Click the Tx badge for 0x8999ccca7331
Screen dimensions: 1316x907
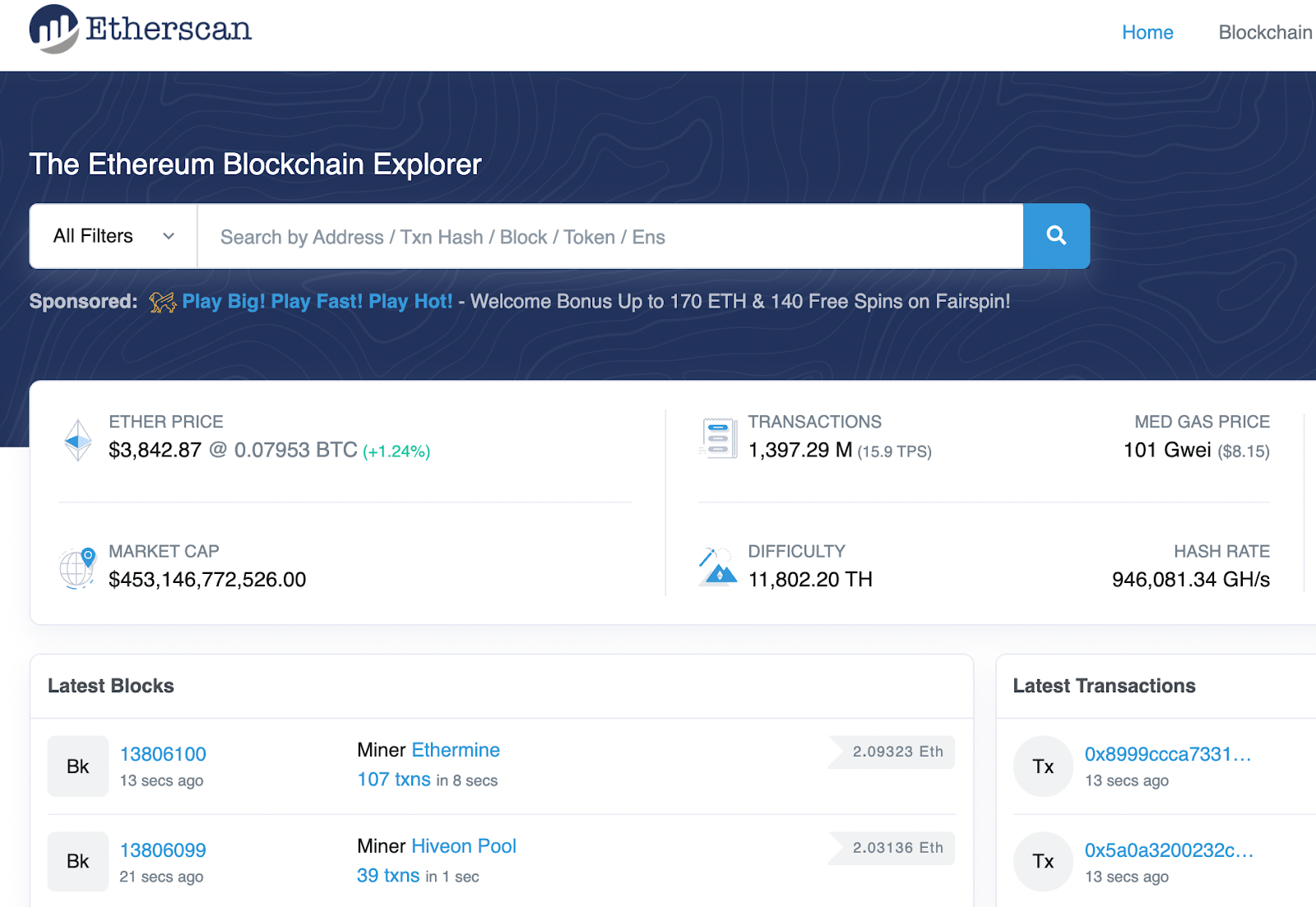[1043, 766]
